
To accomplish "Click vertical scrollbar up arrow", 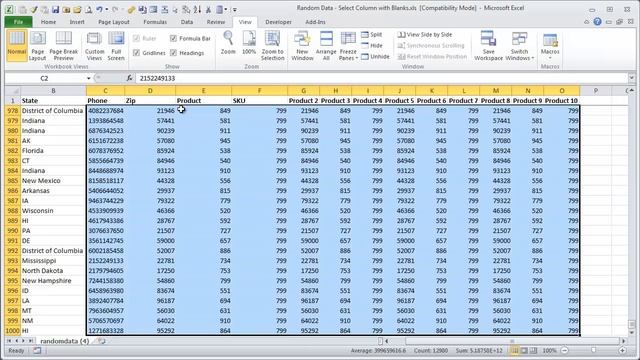I will coord(631,91).
